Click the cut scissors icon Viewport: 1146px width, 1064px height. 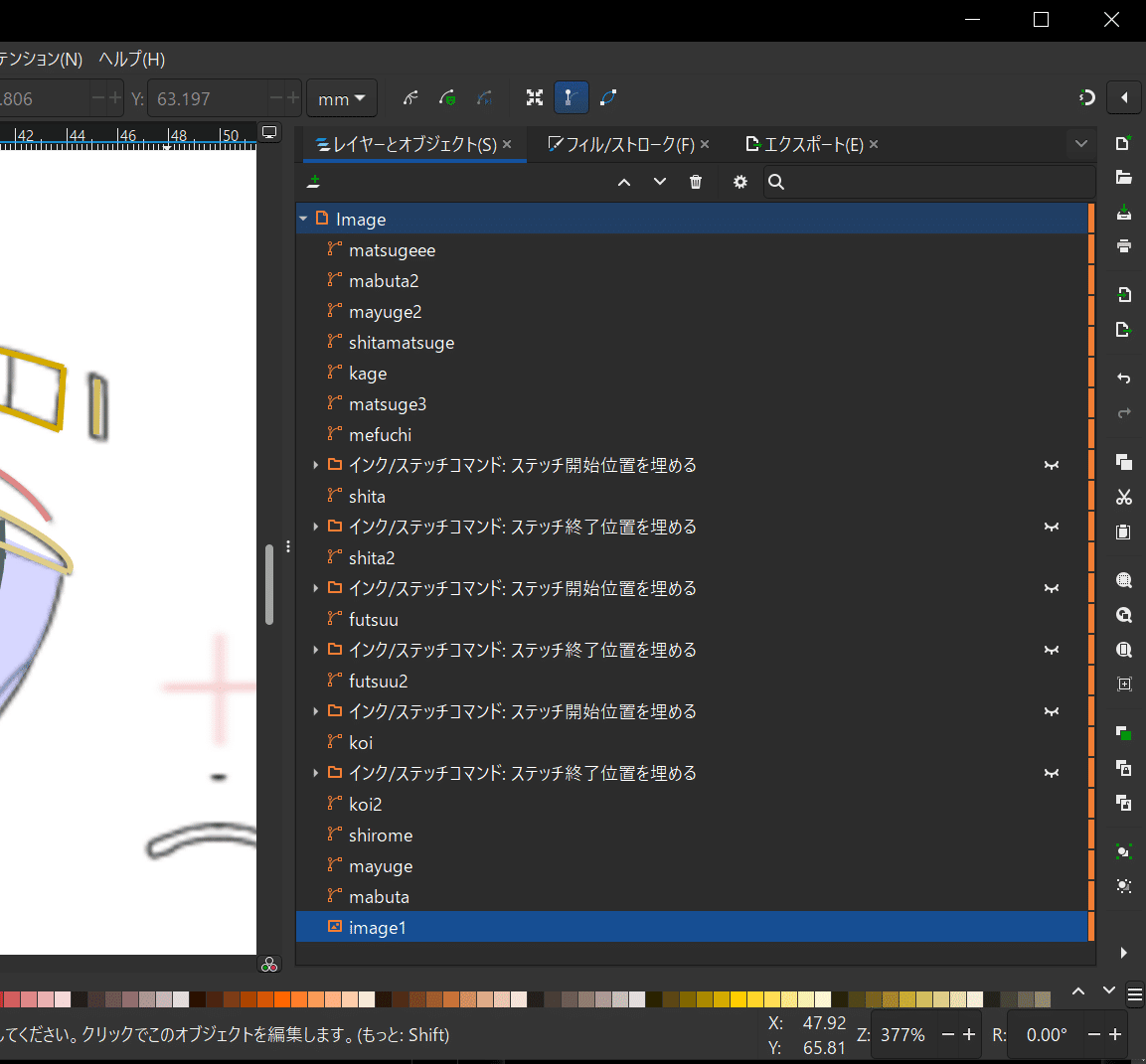tap(1124, 498)
